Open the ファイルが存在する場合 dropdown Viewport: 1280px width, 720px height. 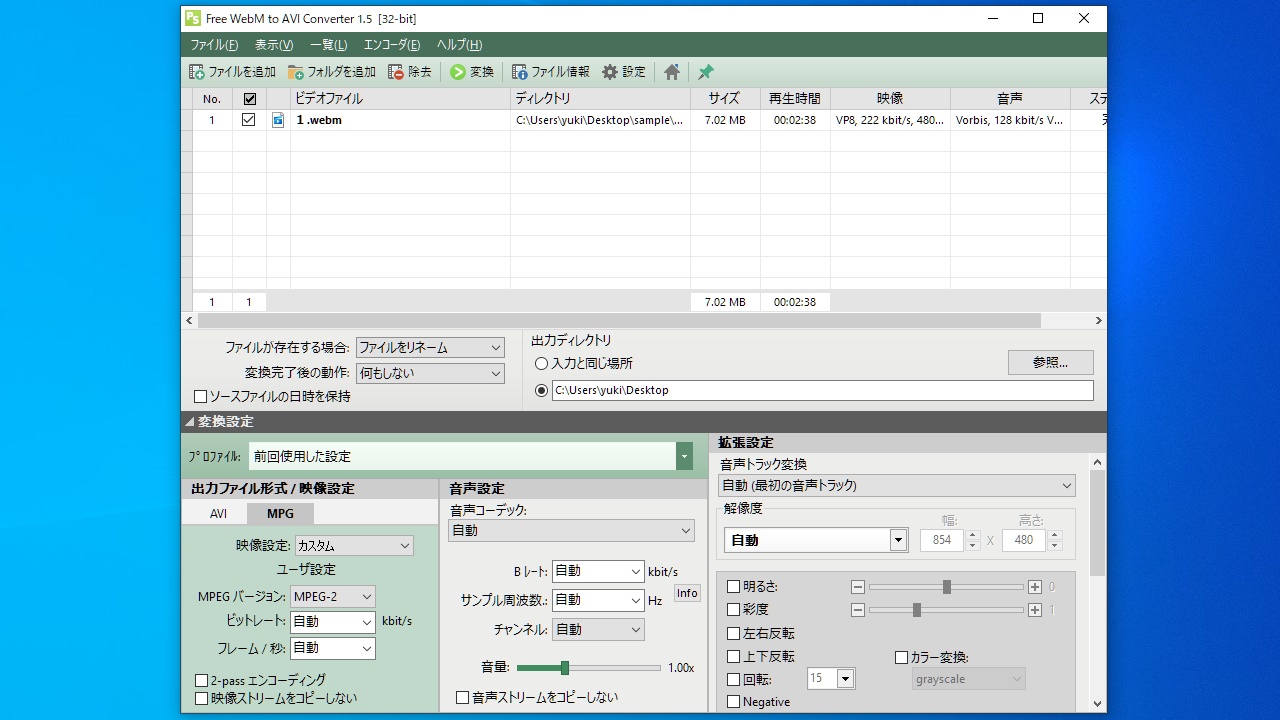430,348
